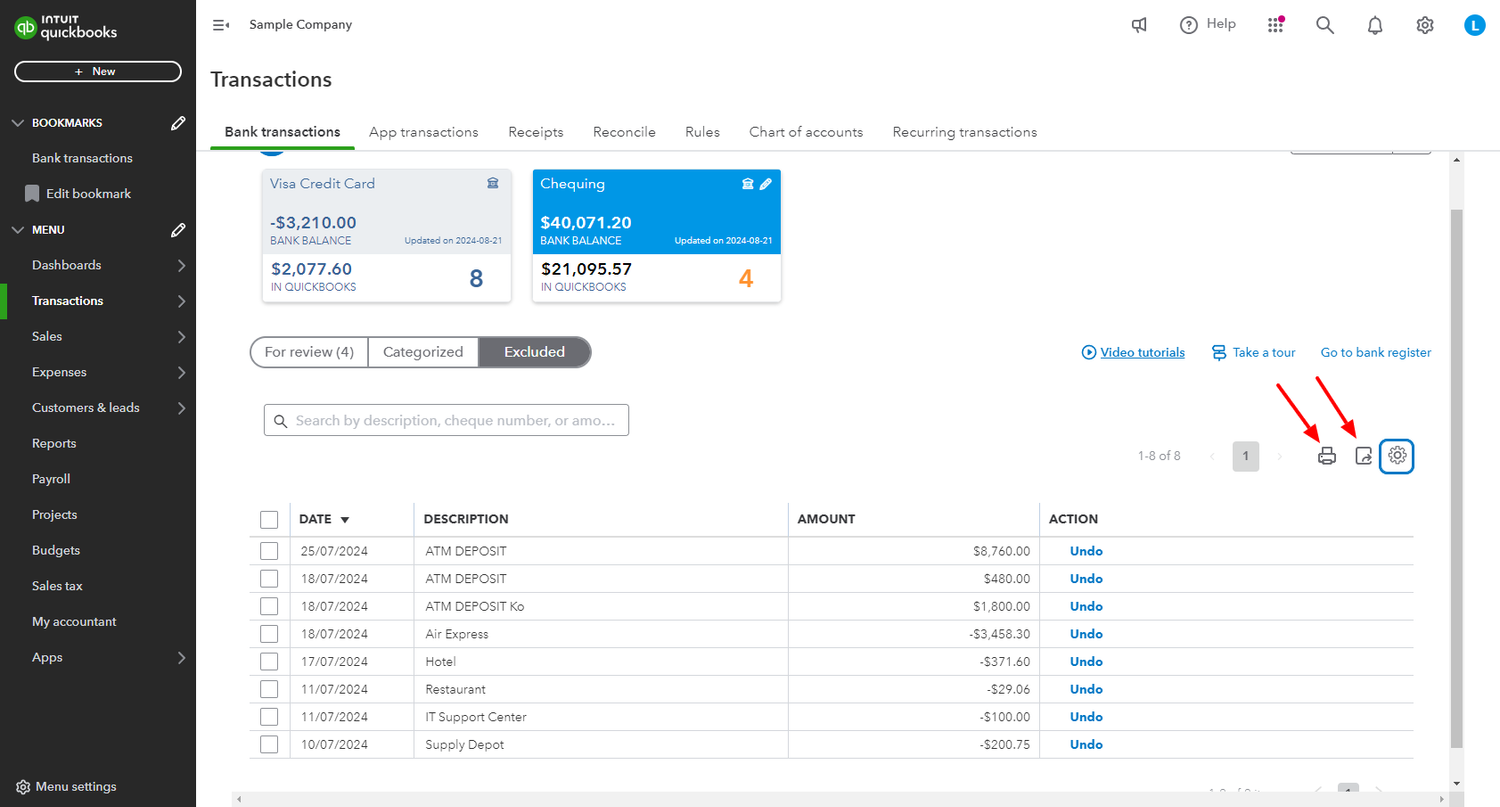Check the ATM DEPOSIT row from 25/07/2024
This screenshot has width=1500, height=807.
(x=269, y=550)
